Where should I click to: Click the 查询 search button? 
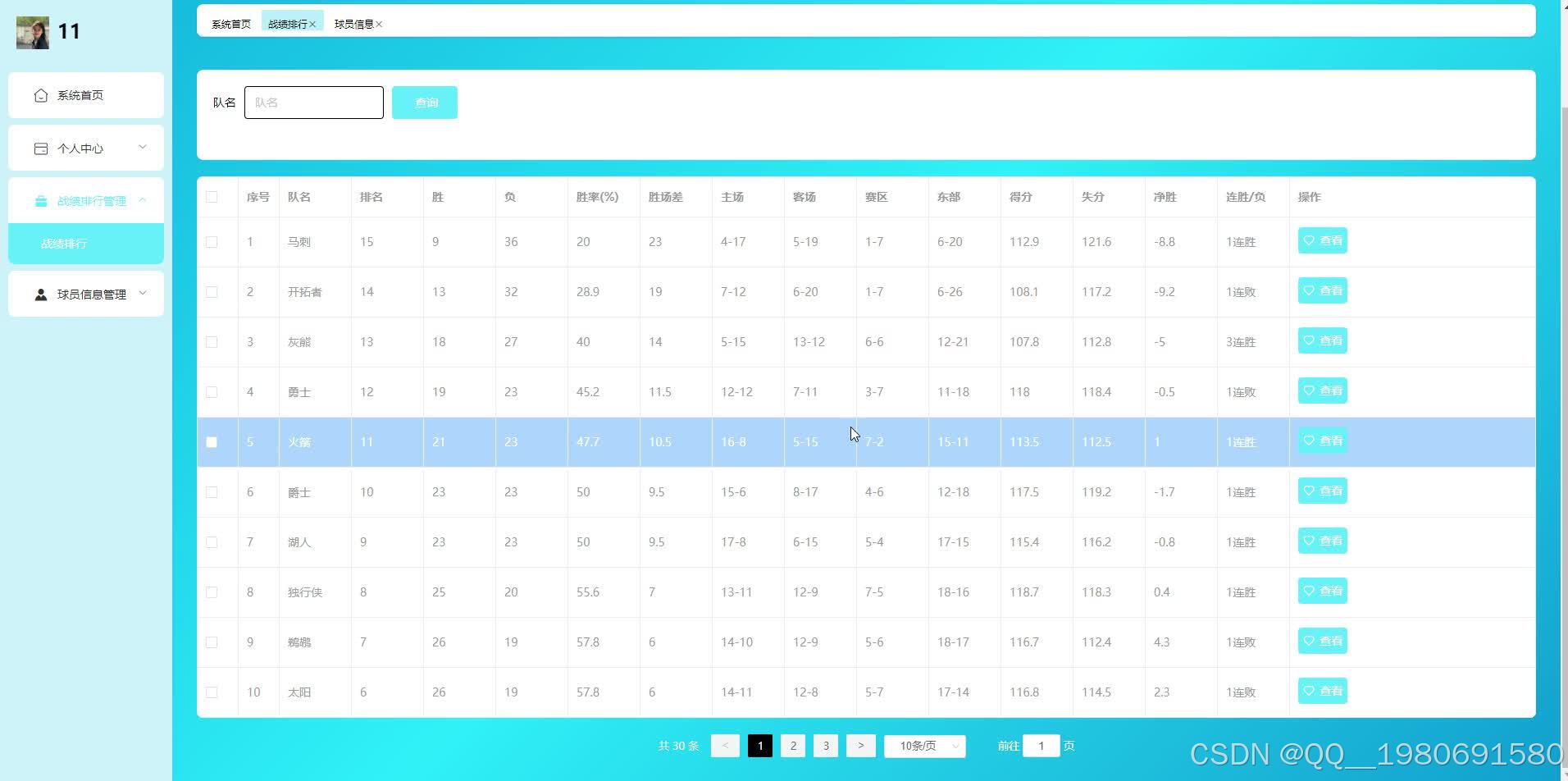tap(425, 103)
